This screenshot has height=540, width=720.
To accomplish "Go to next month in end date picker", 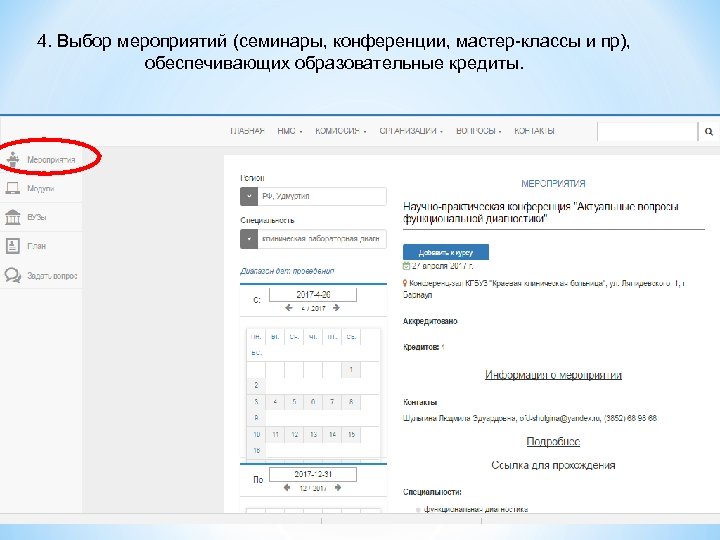I will pyautogui.click(x=338, y=488).
